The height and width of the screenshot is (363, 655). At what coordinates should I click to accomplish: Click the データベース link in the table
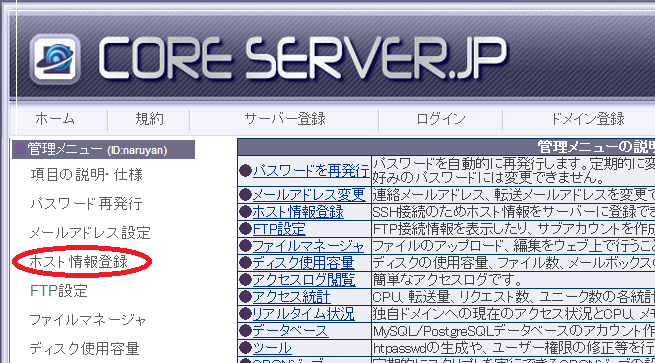coord(290,330)
